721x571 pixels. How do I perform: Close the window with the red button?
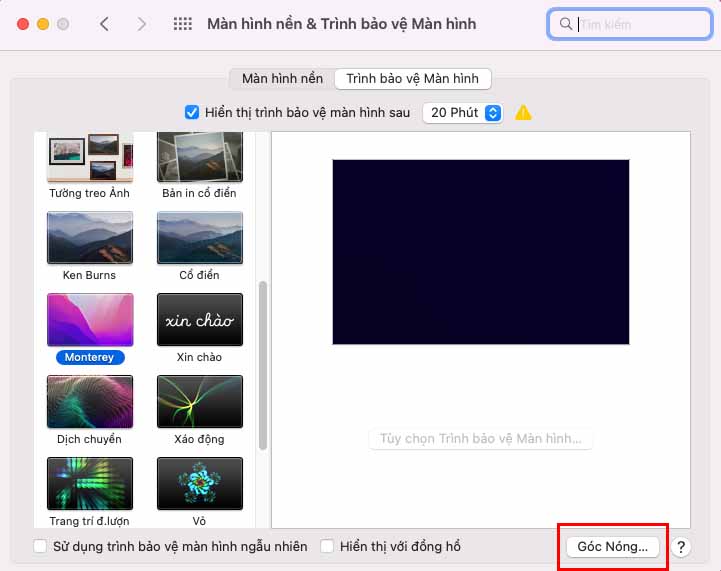point(23,24)
